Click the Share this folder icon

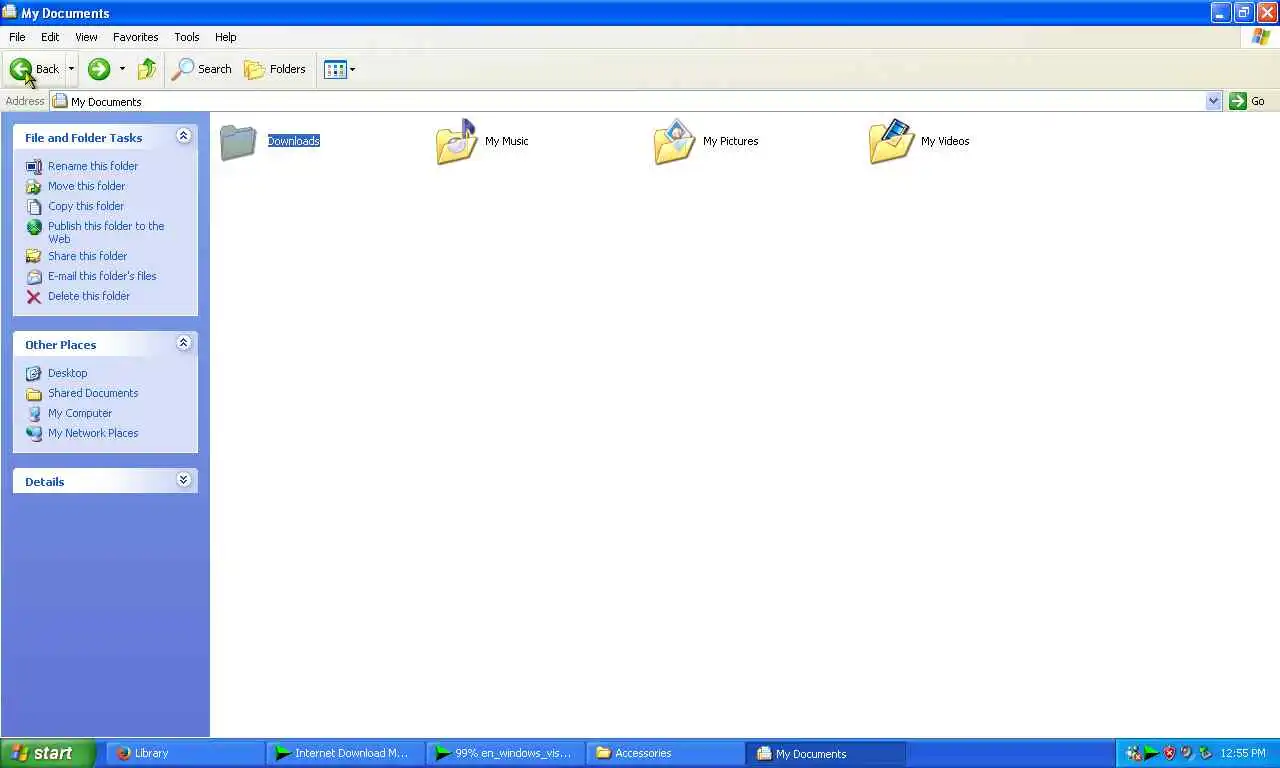click(x=34, y=256)
